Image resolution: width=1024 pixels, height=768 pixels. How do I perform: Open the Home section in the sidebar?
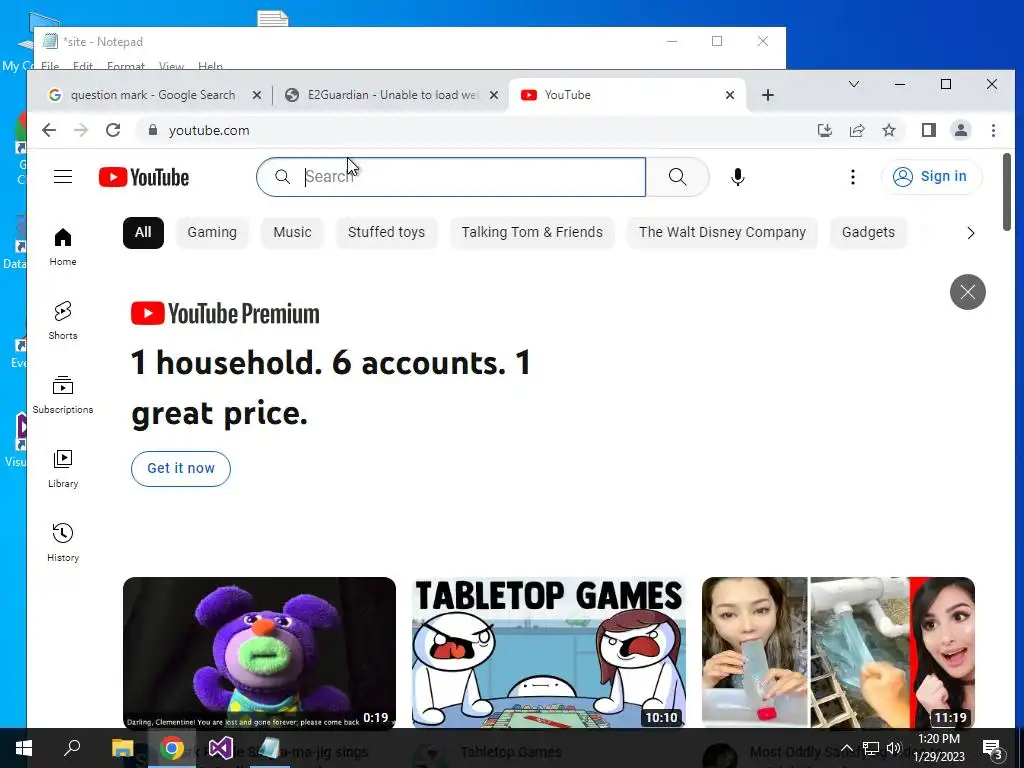(x=63, y=247)
